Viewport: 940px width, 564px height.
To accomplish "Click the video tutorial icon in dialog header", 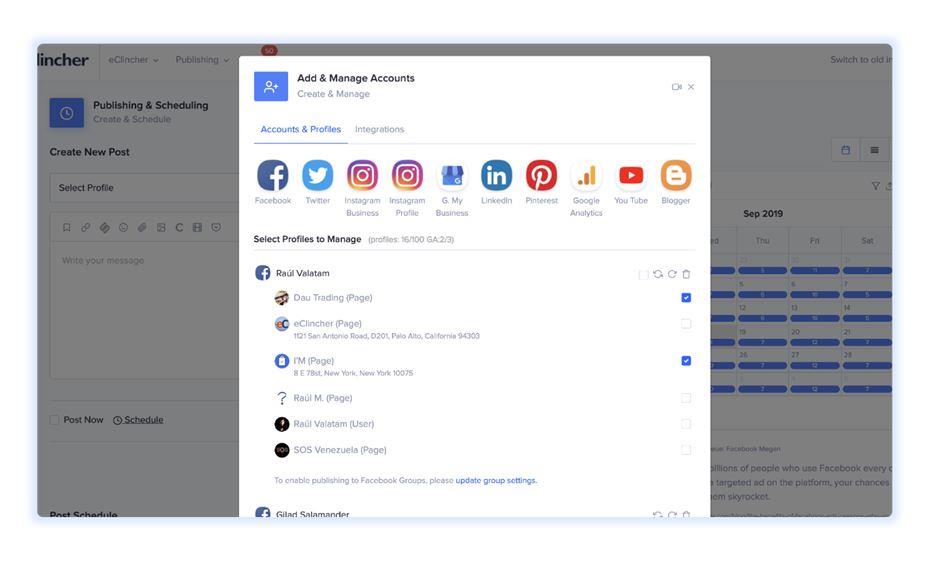I will (x=677, y=87).
